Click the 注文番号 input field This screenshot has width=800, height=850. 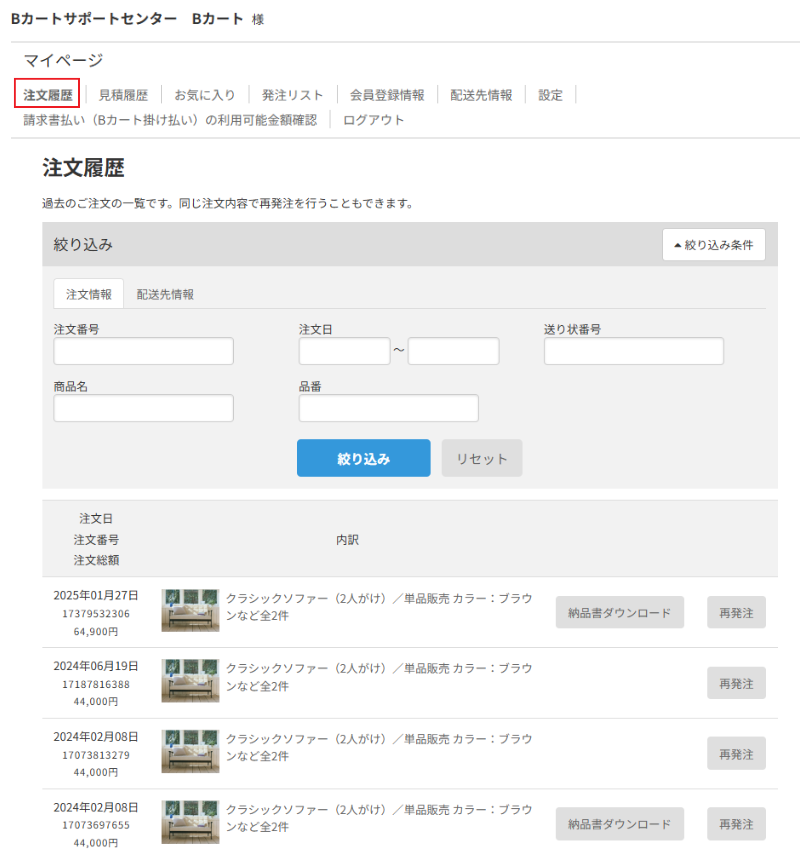coord(143,351)
